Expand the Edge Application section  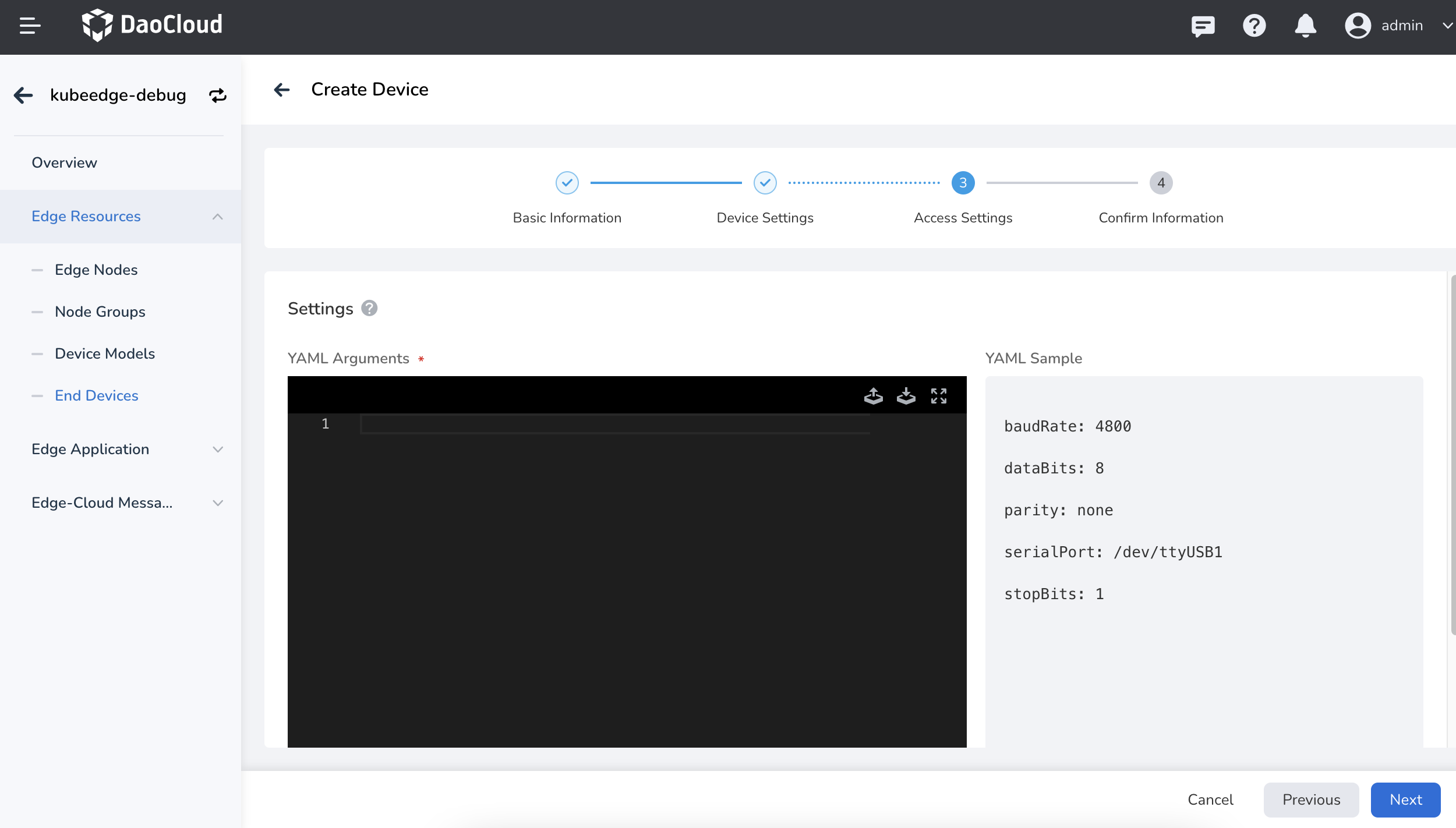217,449
